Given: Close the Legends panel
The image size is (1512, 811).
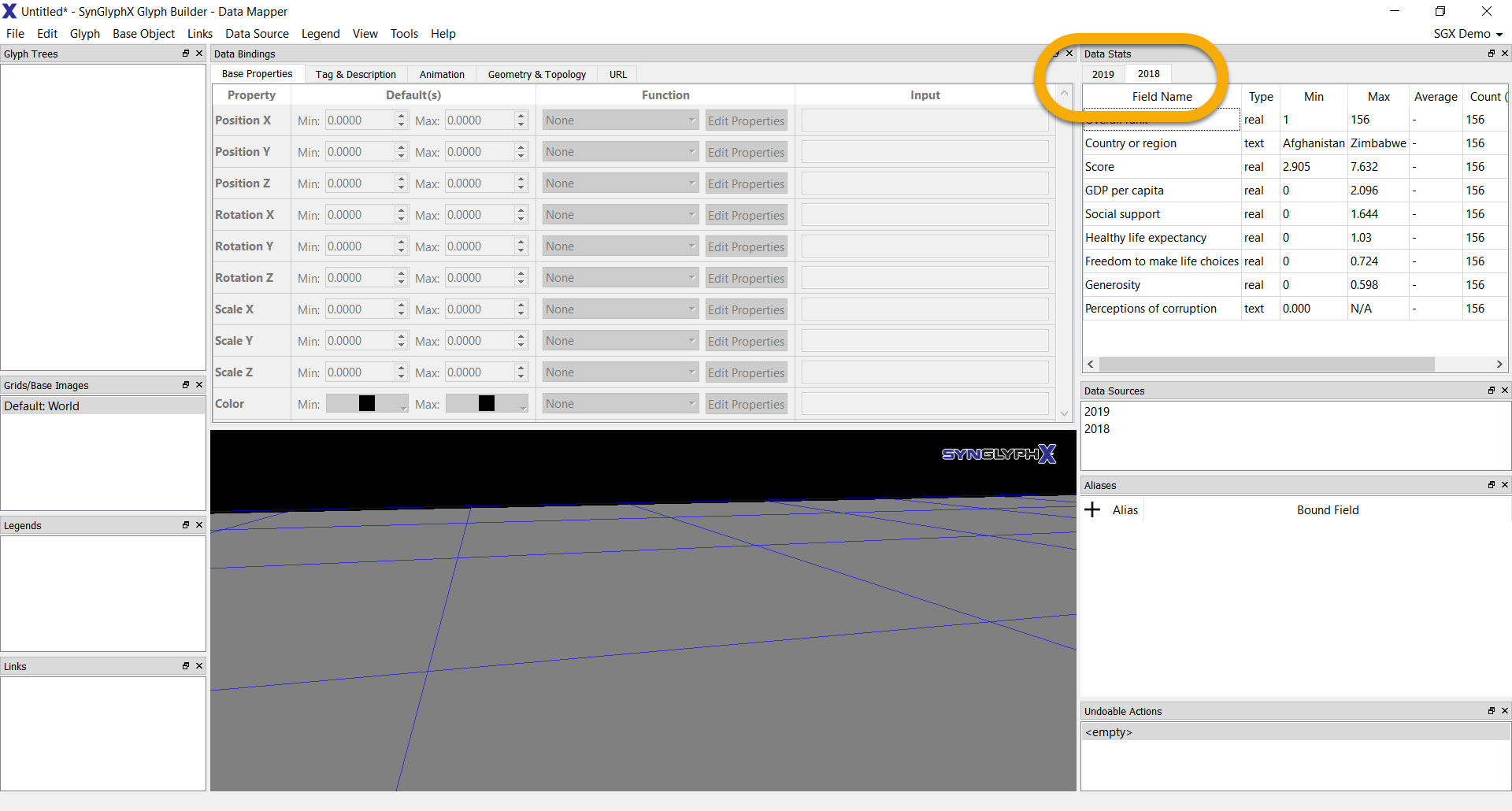Looking at the screenshot, I should [199, 525].
